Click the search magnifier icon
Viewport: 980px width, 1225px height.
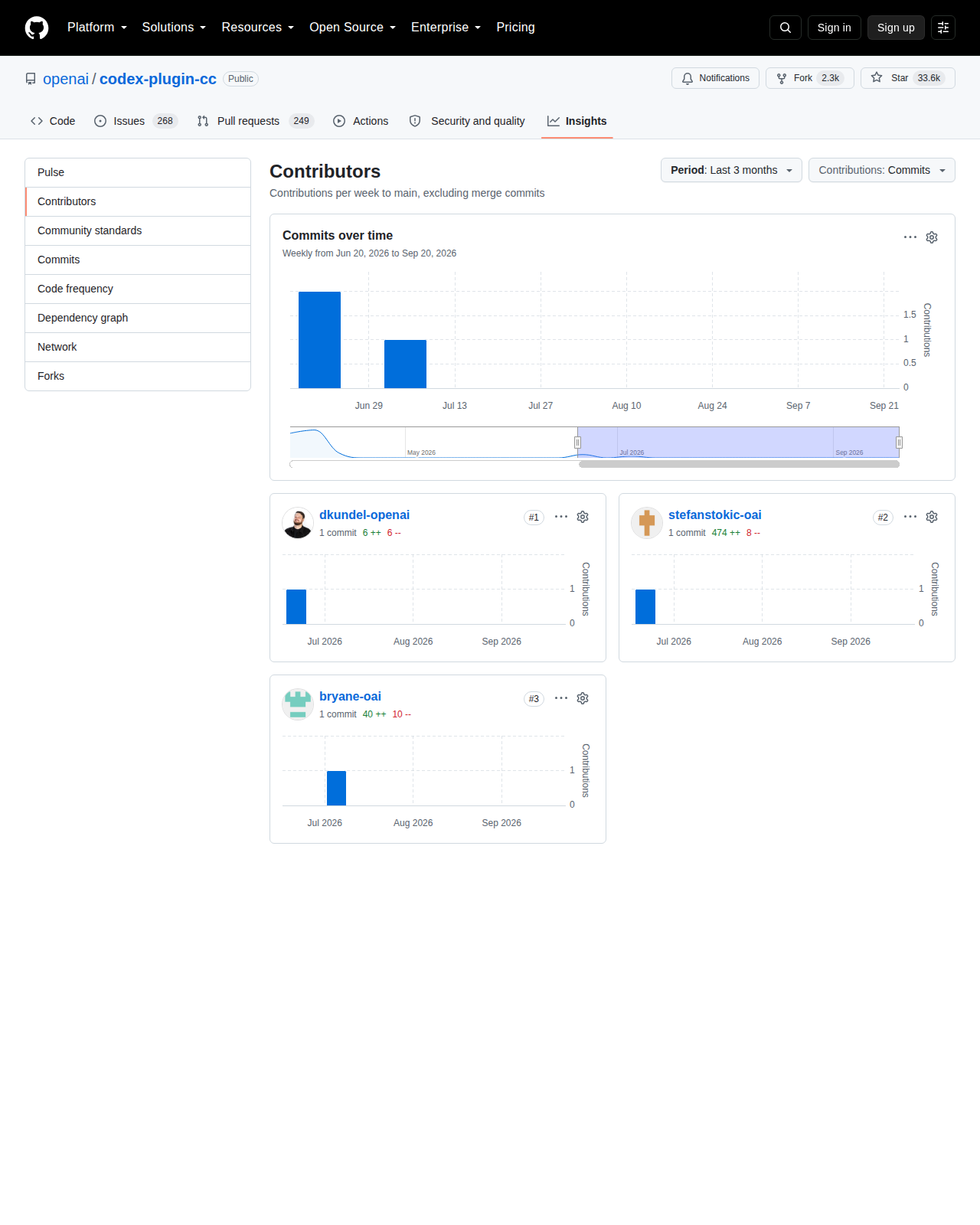tap(786, 28)
